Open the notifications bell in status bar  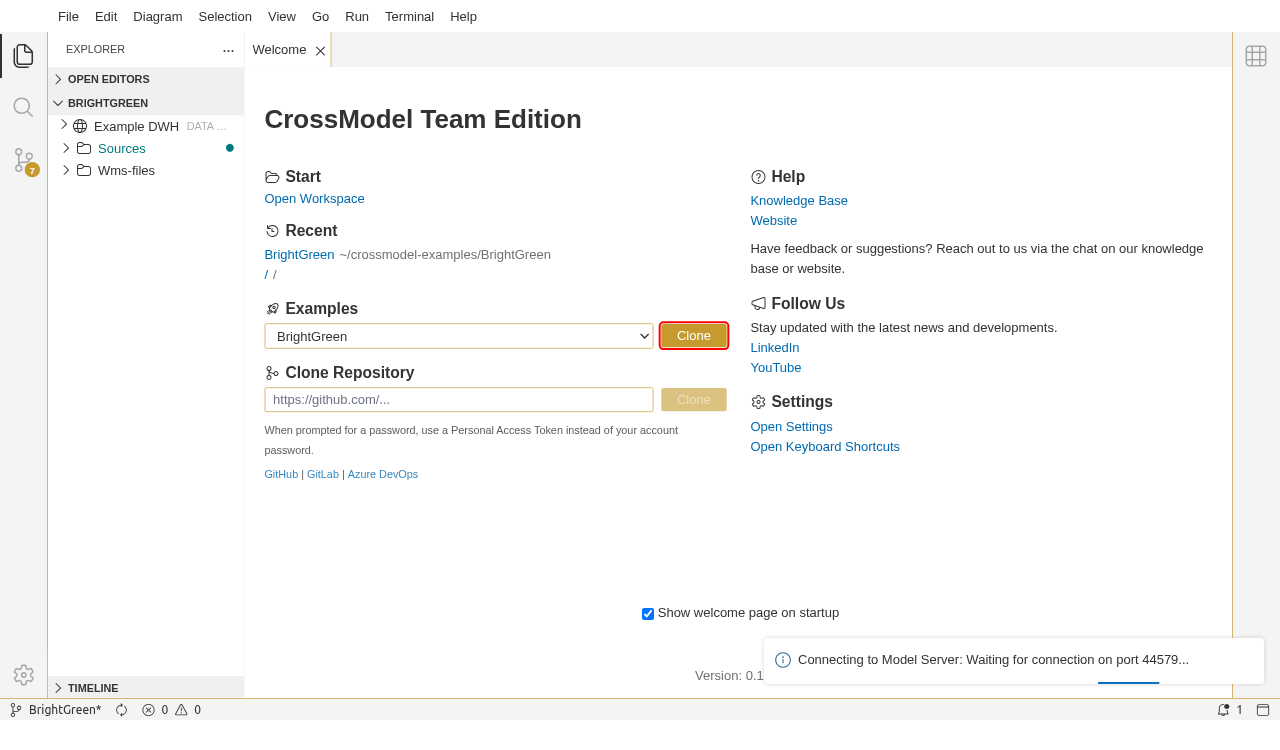click(1223, 710)
